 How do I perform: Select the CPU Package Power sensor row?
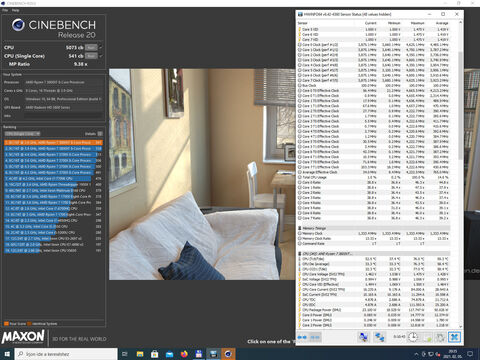click(373, 310)
